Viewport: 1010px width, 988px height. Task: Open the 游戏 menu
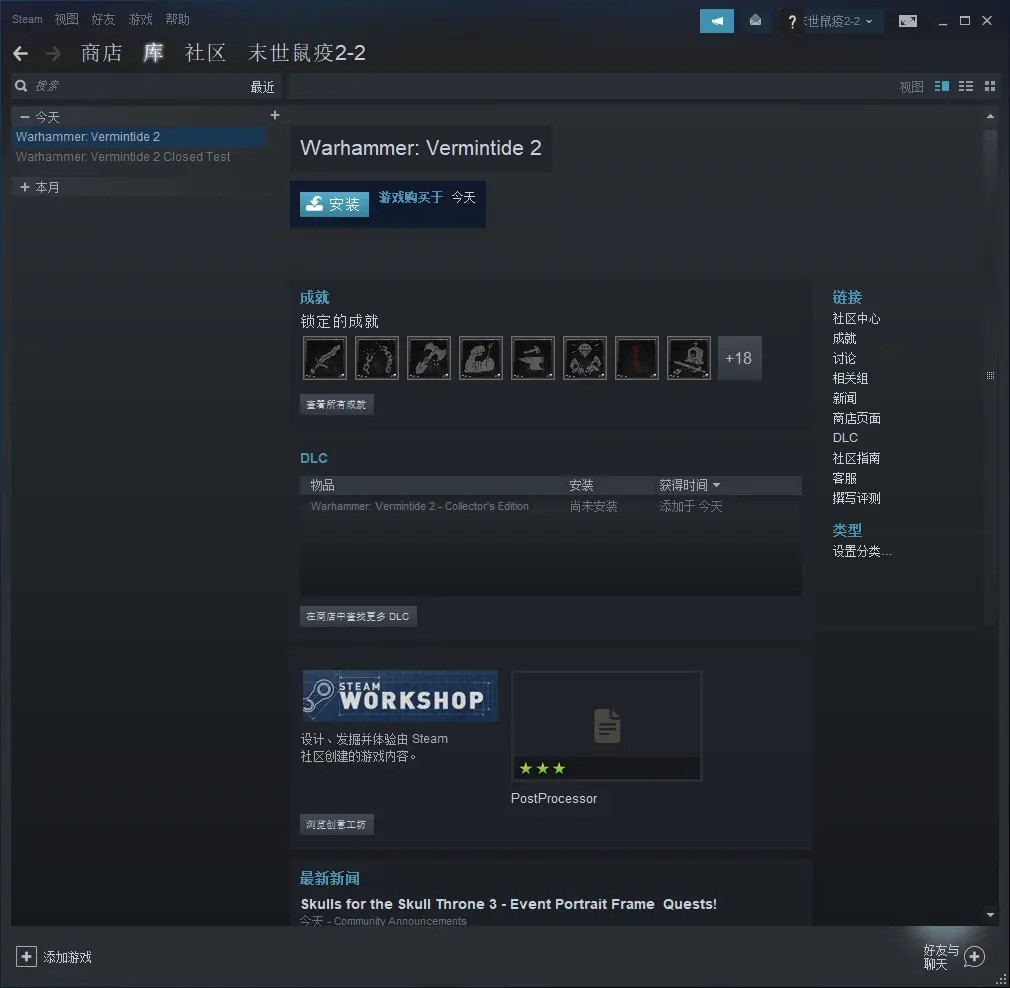pyautogui.click(x=140, y=19)
